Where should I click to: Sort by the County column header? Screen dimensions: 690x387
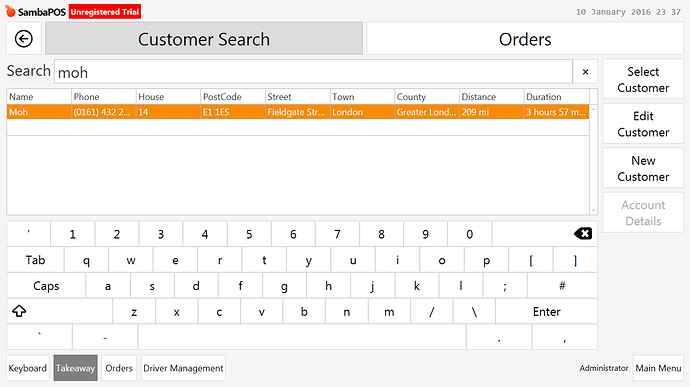[427, 97]
